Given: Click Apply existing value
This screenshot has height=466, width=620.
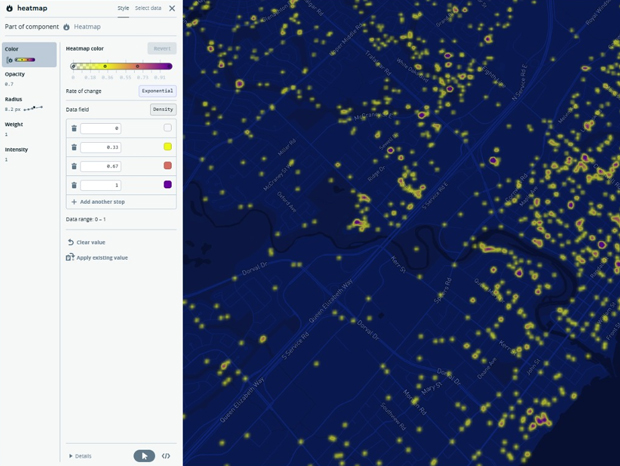Looking at the screenshot, I should click(97, 258).
